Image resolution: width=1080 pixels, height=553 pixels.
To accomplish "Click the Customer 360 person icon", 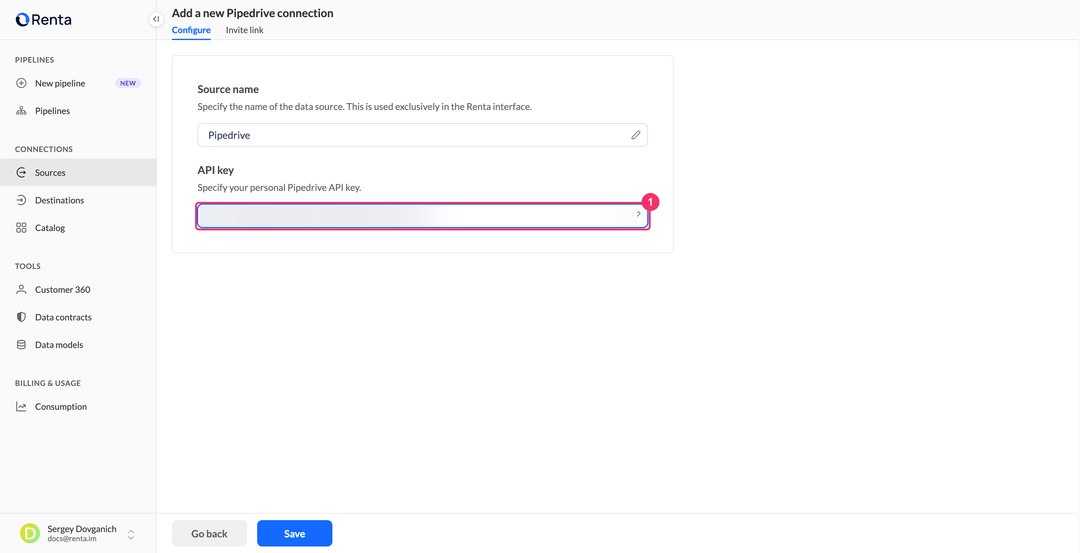I will click(21, 290).
